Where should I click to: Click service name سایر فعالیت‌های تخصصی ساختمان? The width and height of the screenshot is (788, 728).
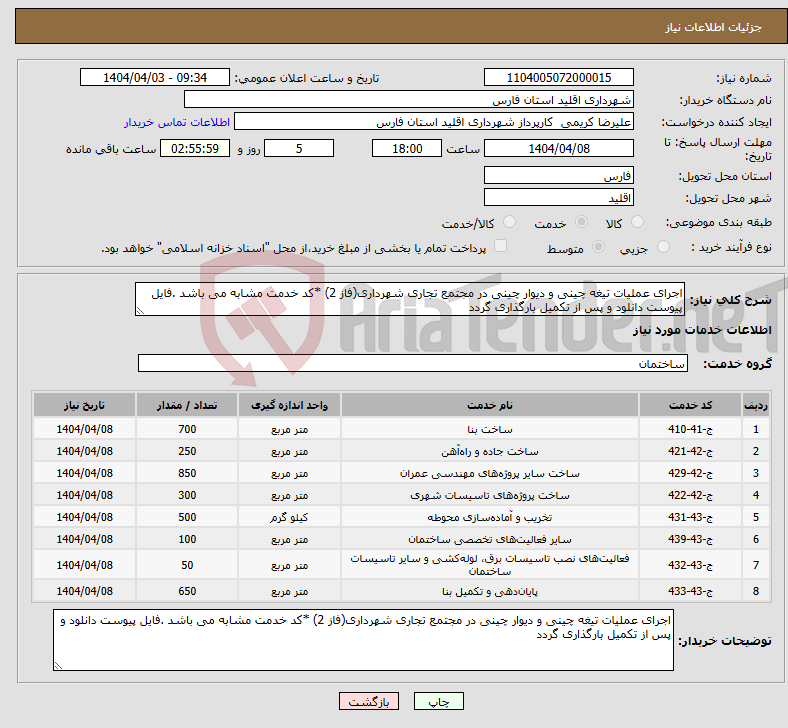(x=489, y=539)
